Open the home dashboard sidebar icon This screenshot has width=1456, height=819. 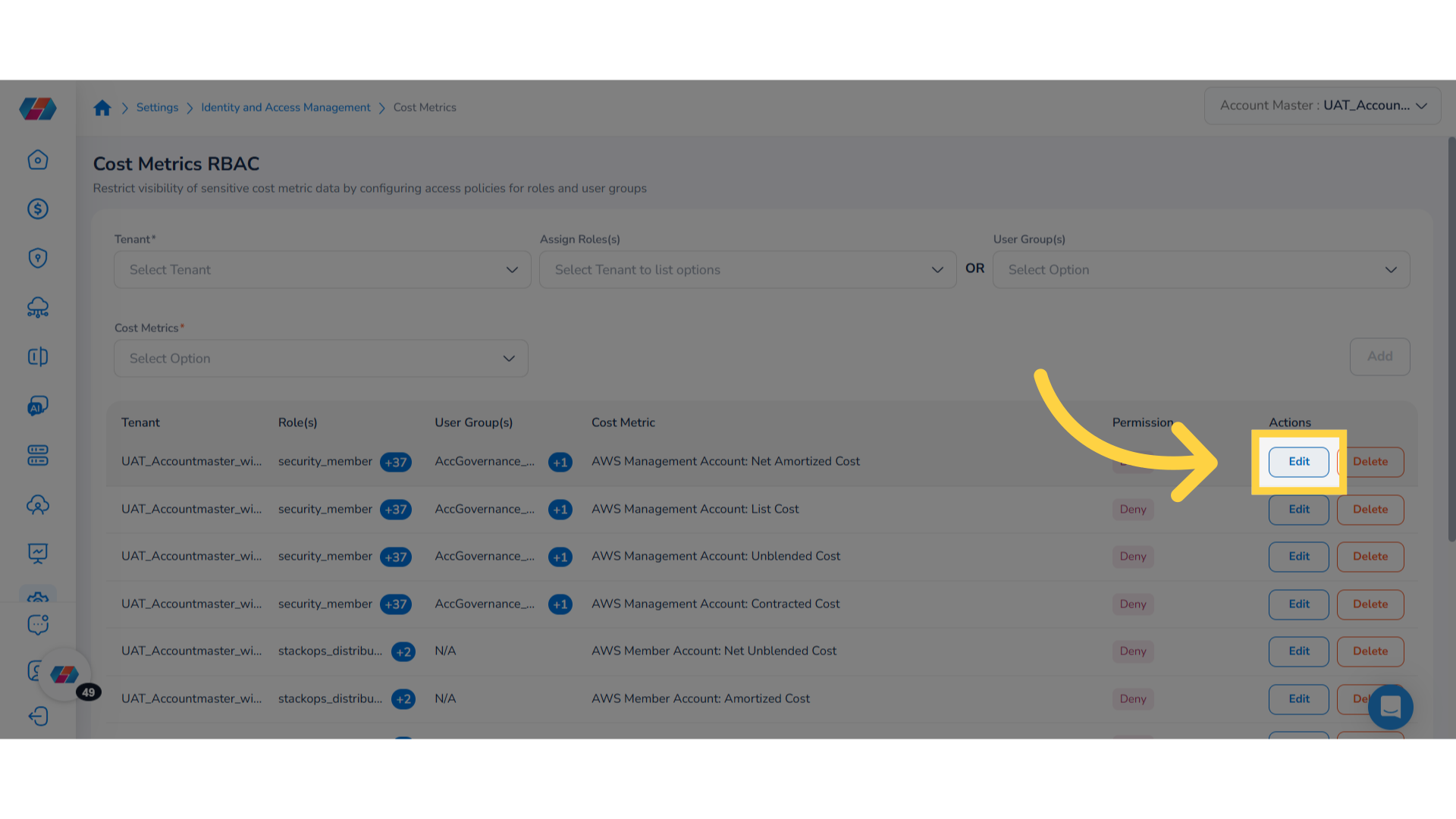(38, 160)
